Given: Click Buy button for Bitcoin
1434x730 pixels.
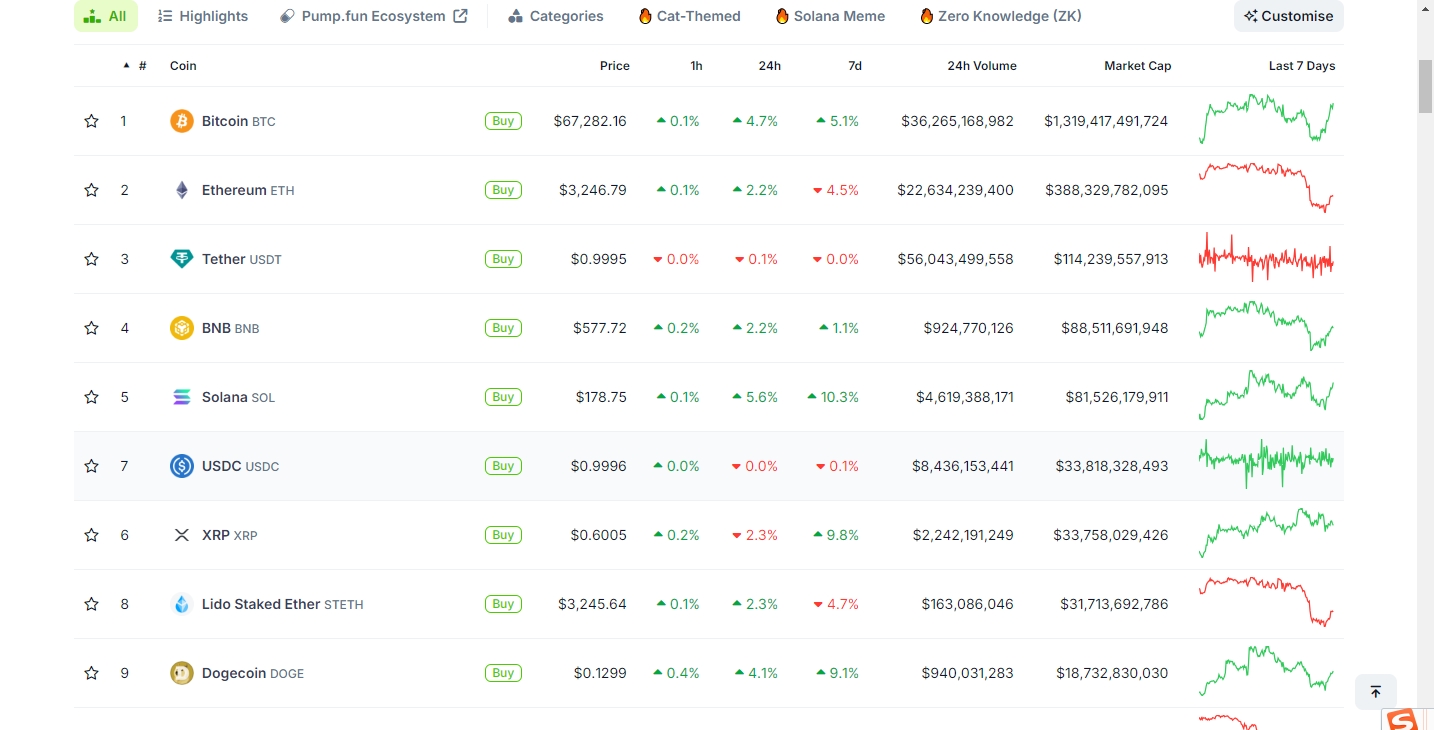Looking at the screenshot, I should [503, 121].
